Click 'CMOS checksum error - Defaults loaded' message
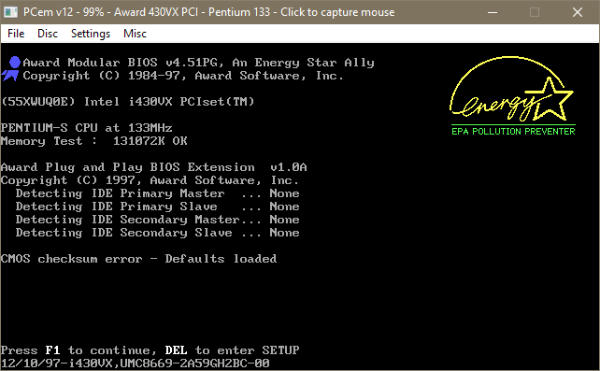Screen dimensions: 600x371 point(139,259)
